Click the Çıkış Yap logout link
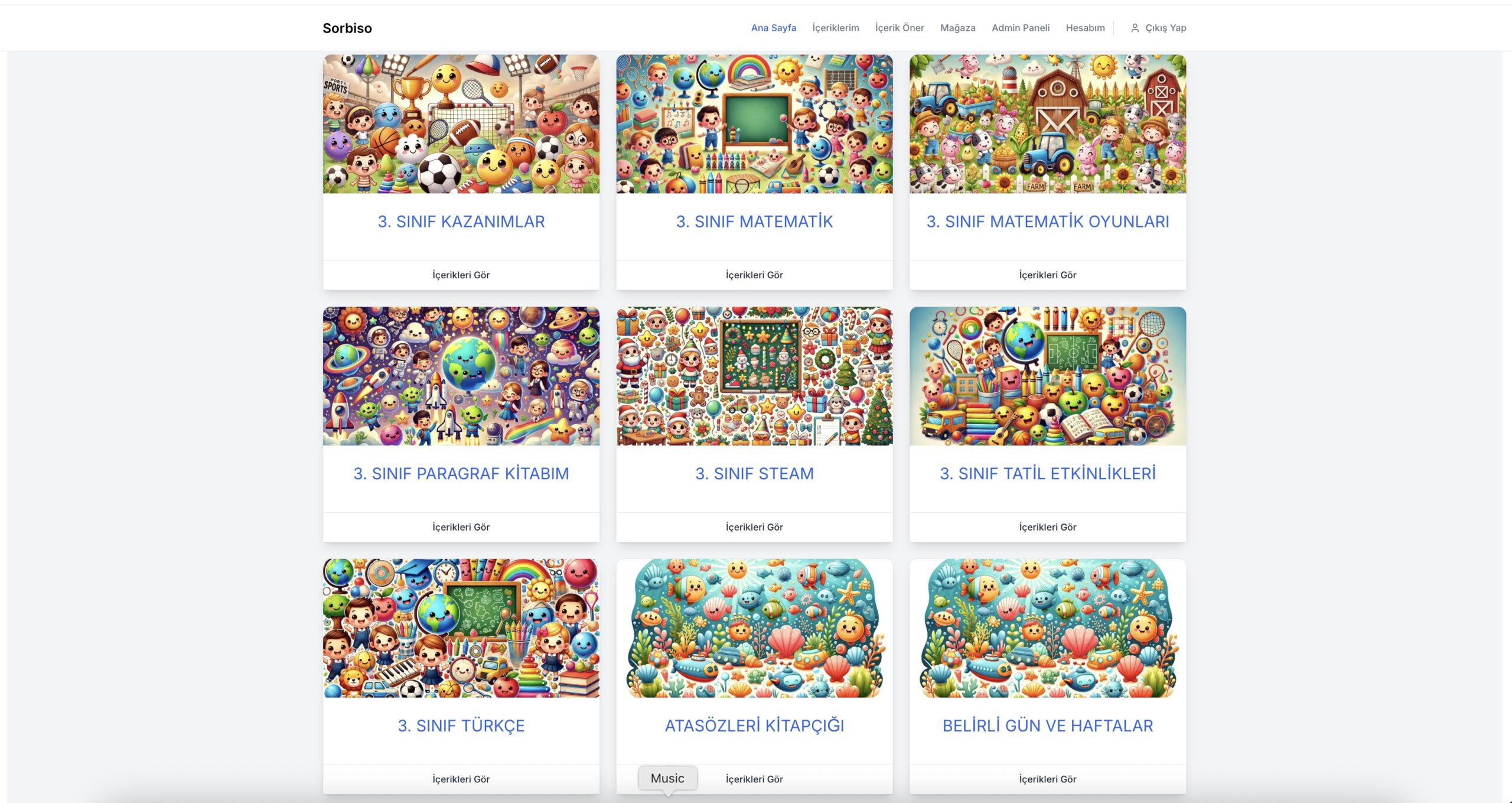 [x=1165, y=28]
